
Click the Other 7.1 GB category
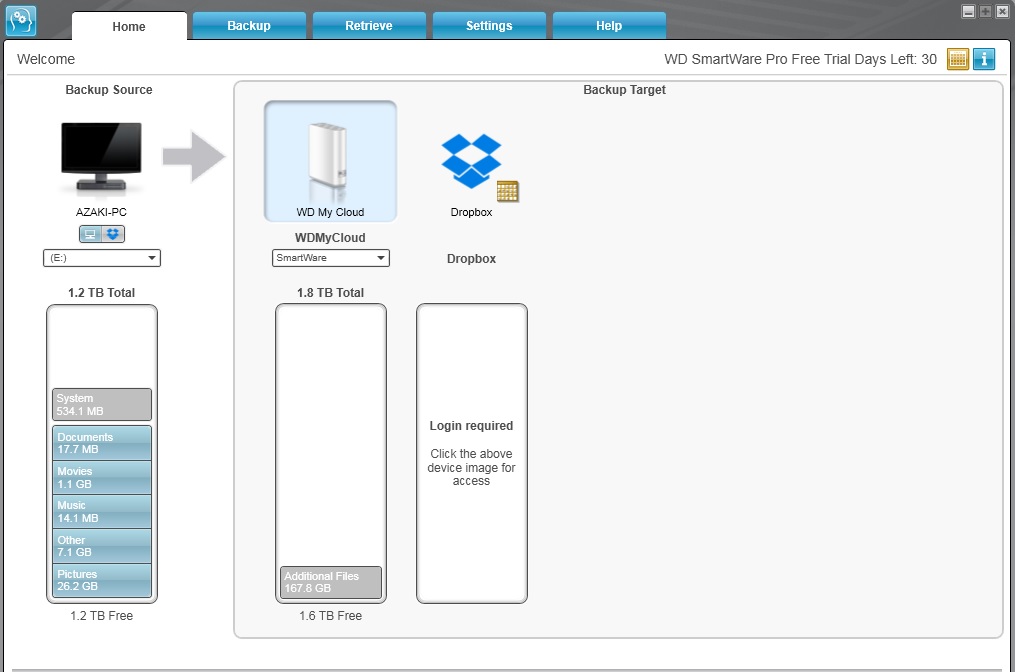tap(102, 546)
